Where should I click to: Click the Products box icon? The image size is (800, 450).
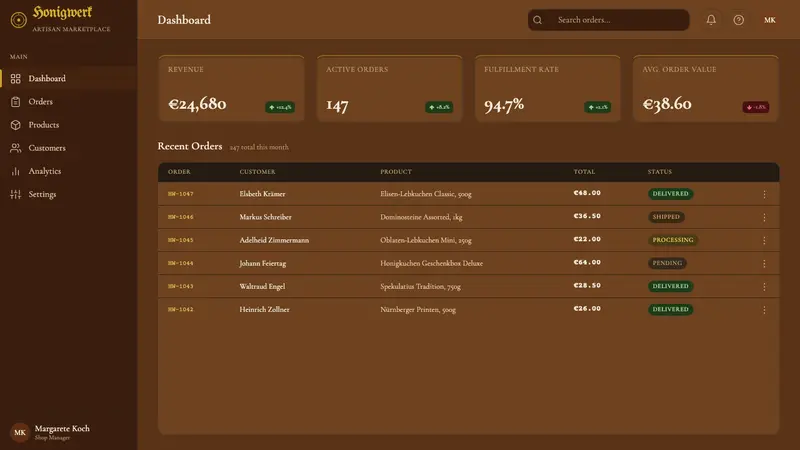(x=16, y=124)
